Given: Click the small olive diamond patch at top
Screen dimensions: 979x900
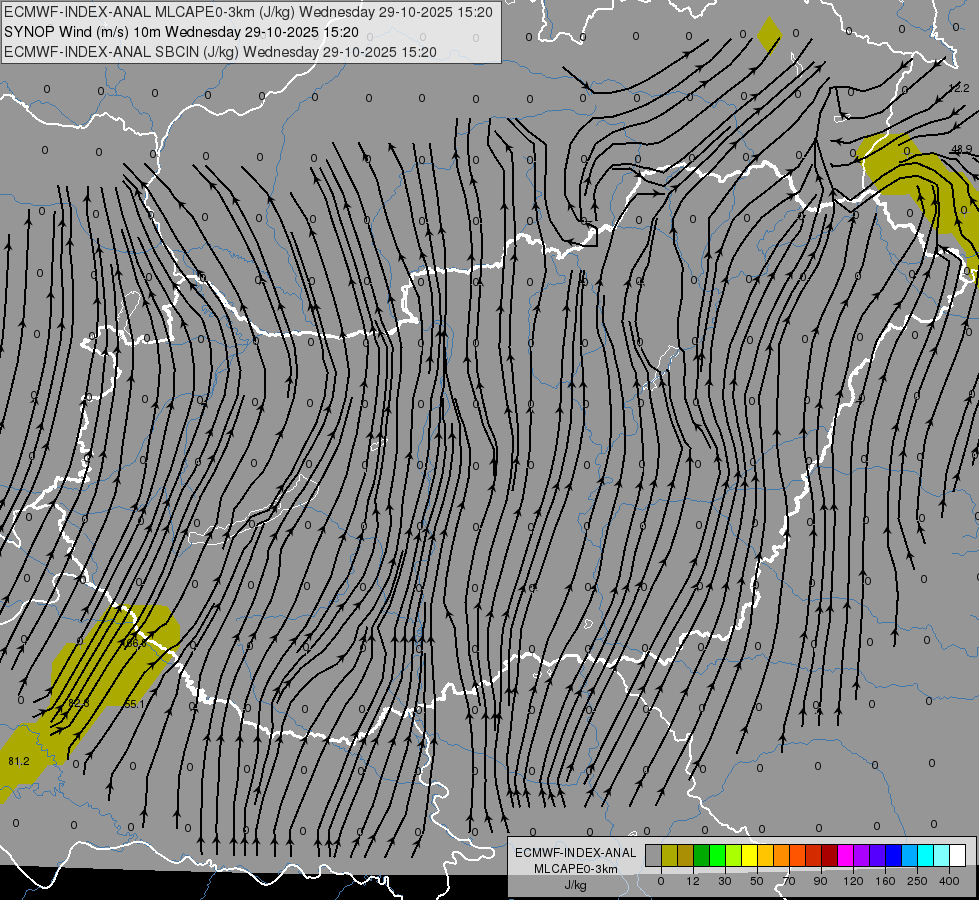Looking at the screenshot, I should pyautogui.click(x=769, y=35).
